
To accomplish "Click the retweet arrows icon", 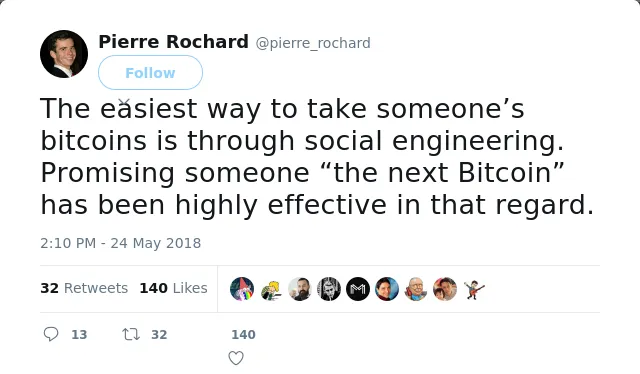I will 131,334.
